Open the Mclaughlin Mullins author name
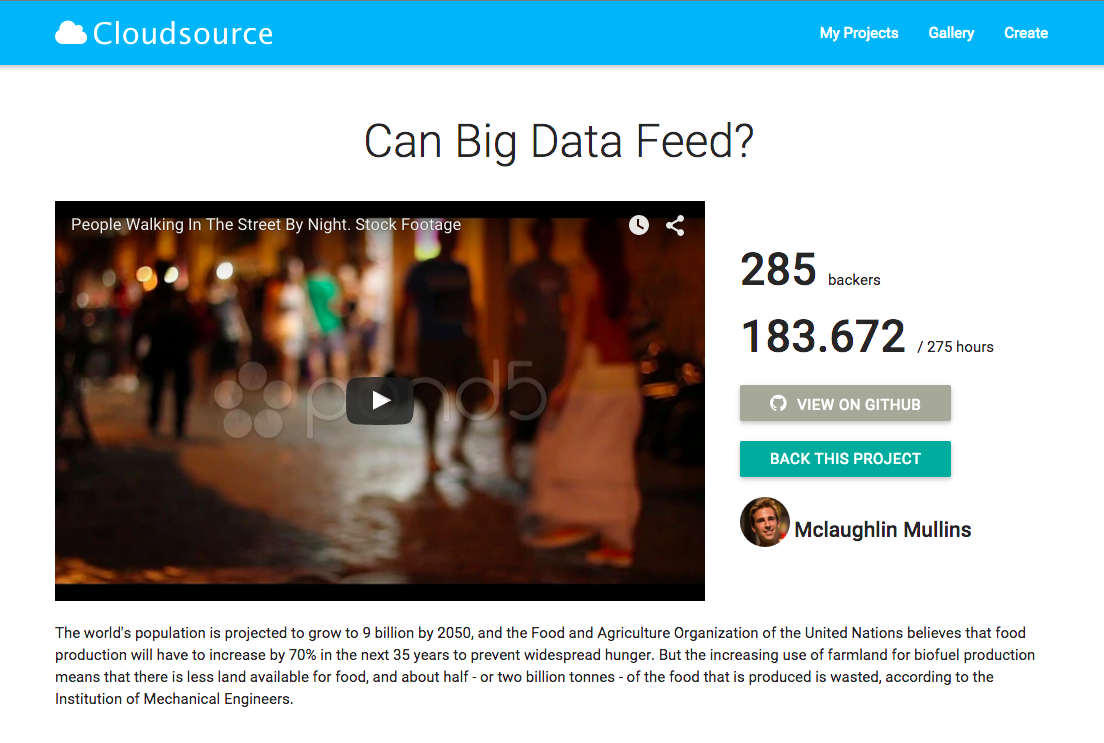 point(882,530)
